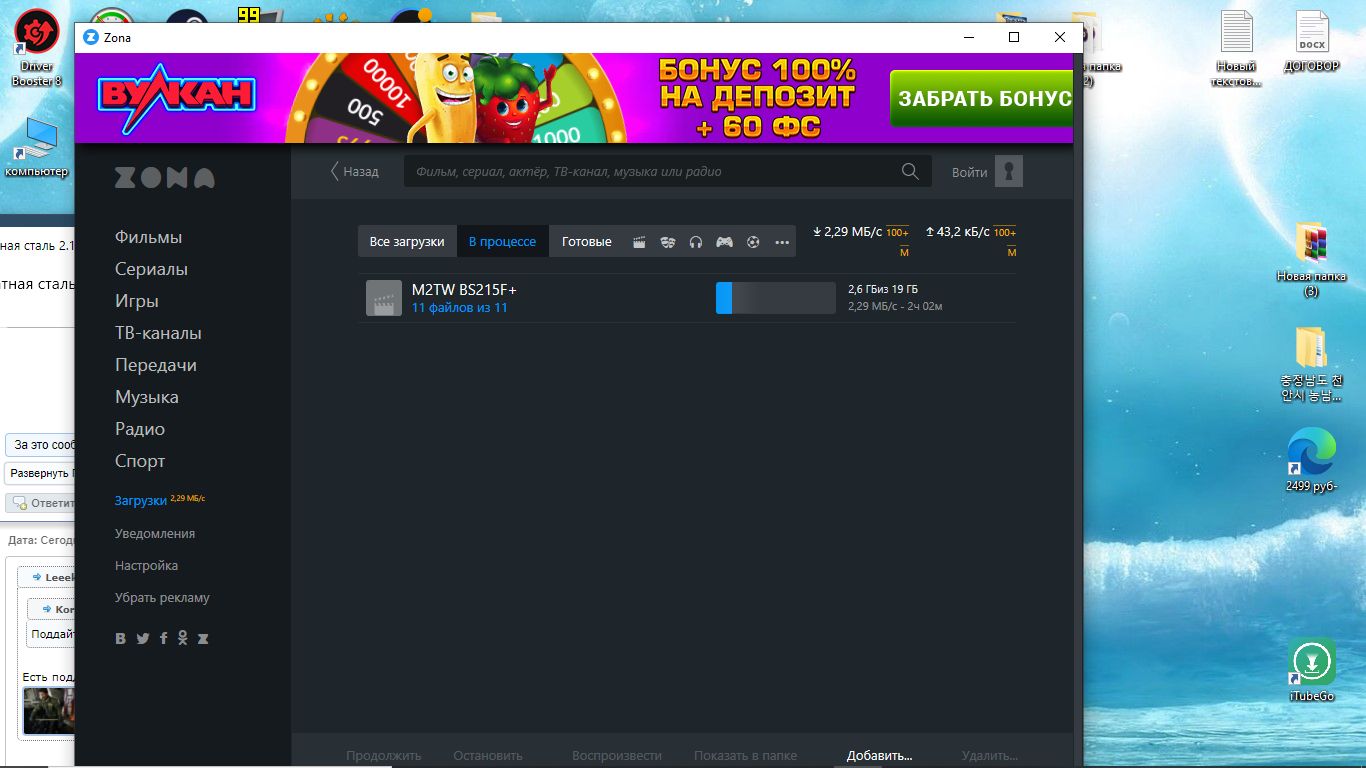Viewport: 1366px width, 768px height.
Task: Go back with the Назад arrow
Action: (335, 171)
